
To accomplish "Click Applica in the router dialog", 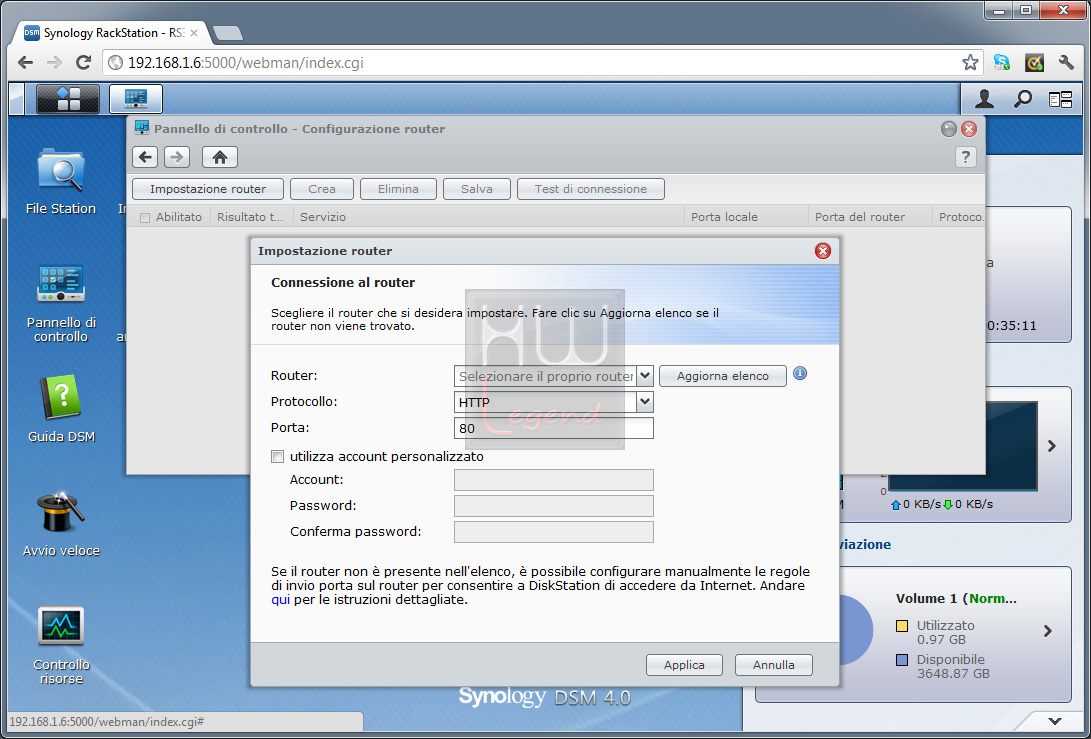I will click(684, 665).
